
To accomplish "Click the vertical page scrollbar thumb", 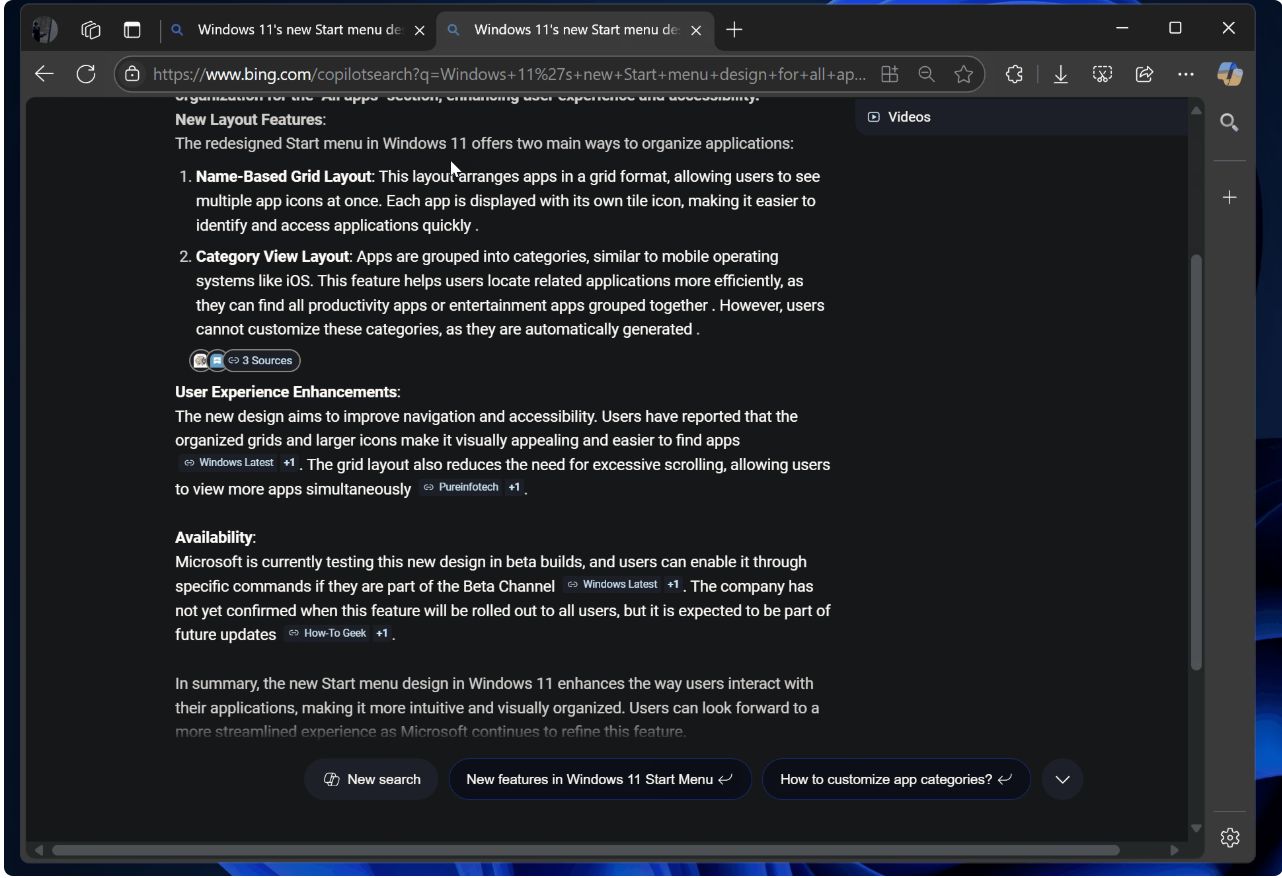I will [1196, 462].
